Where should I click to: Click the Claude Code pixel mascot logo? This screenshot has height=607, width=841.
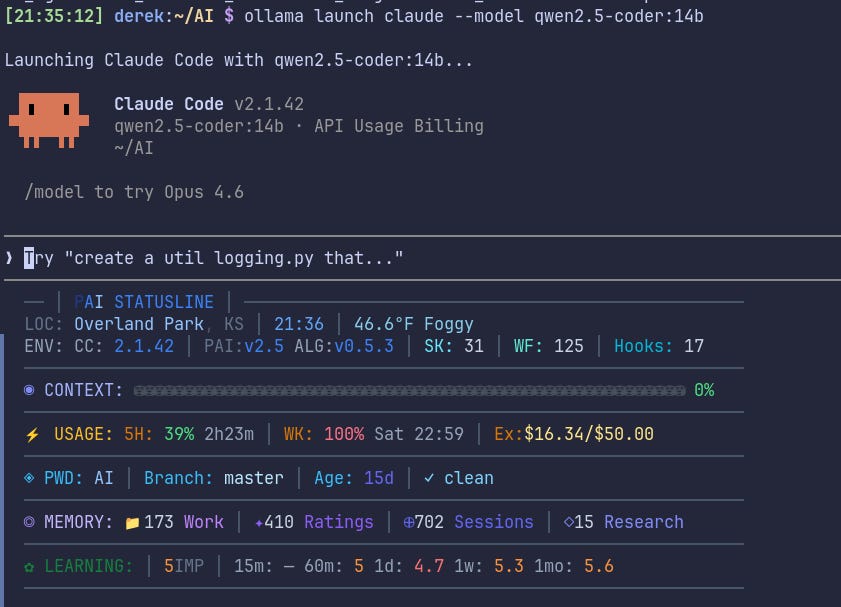coord(49,120)
